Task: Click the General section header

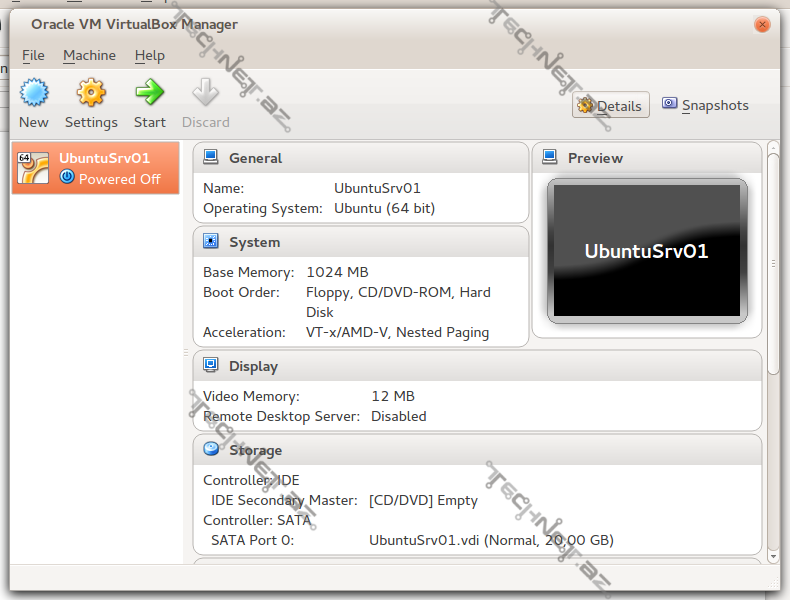Action: (361, 158)
